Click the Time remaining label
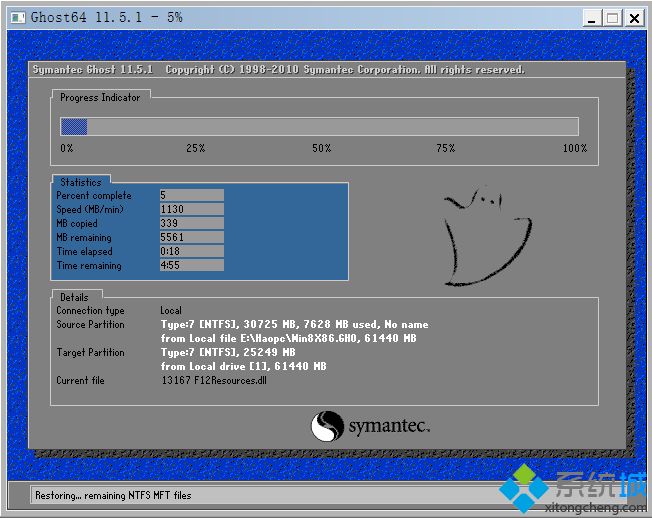 click(x=89, y=266)
